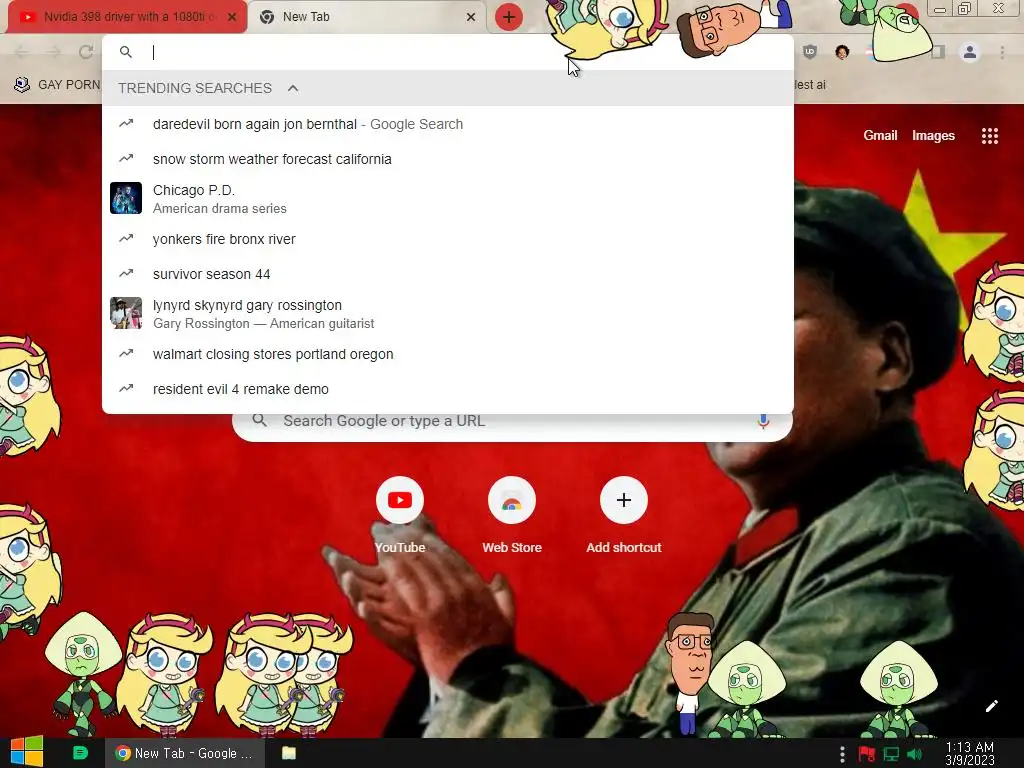Open volume control tray icon
The image size is (1024, 768).
915,754
